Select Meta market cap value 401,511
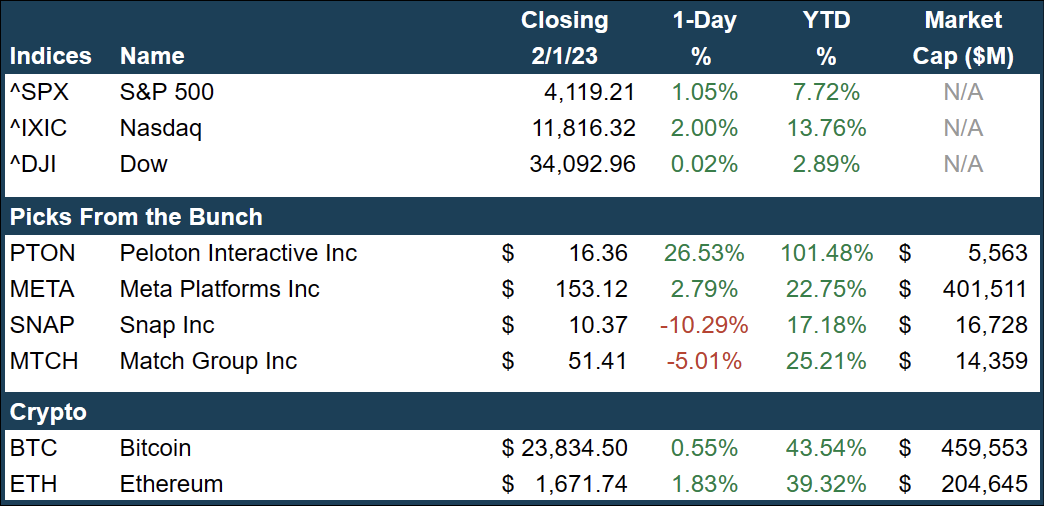The width and height of the screenshot is (1044, 506). (x=984, y=290)
